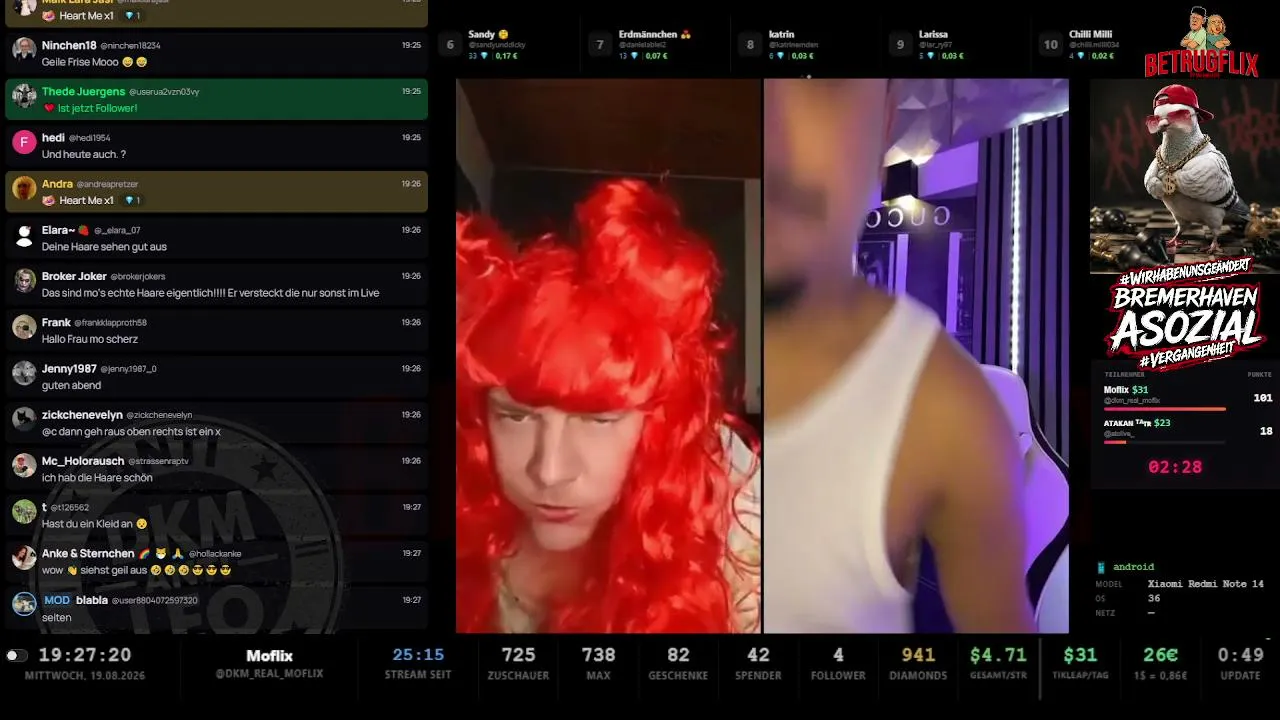1280x720 pixels.
Task: Click zickchenevelyn's profile avatar
Action: [x=24, y=419]
